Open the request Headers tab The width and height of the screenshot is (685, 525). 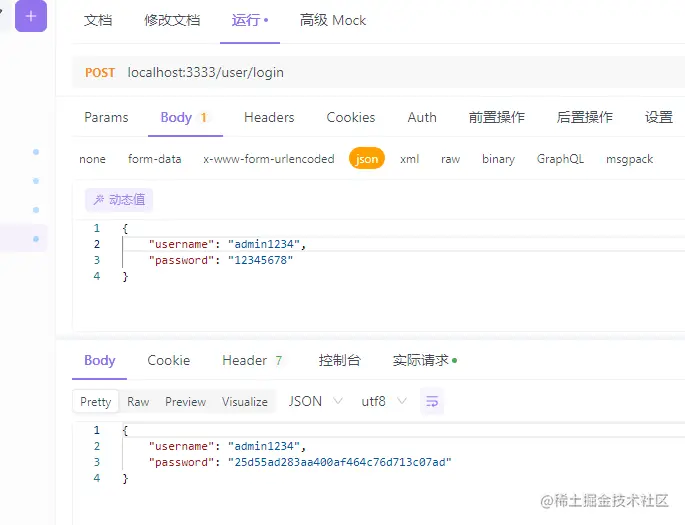click(269, 117)
